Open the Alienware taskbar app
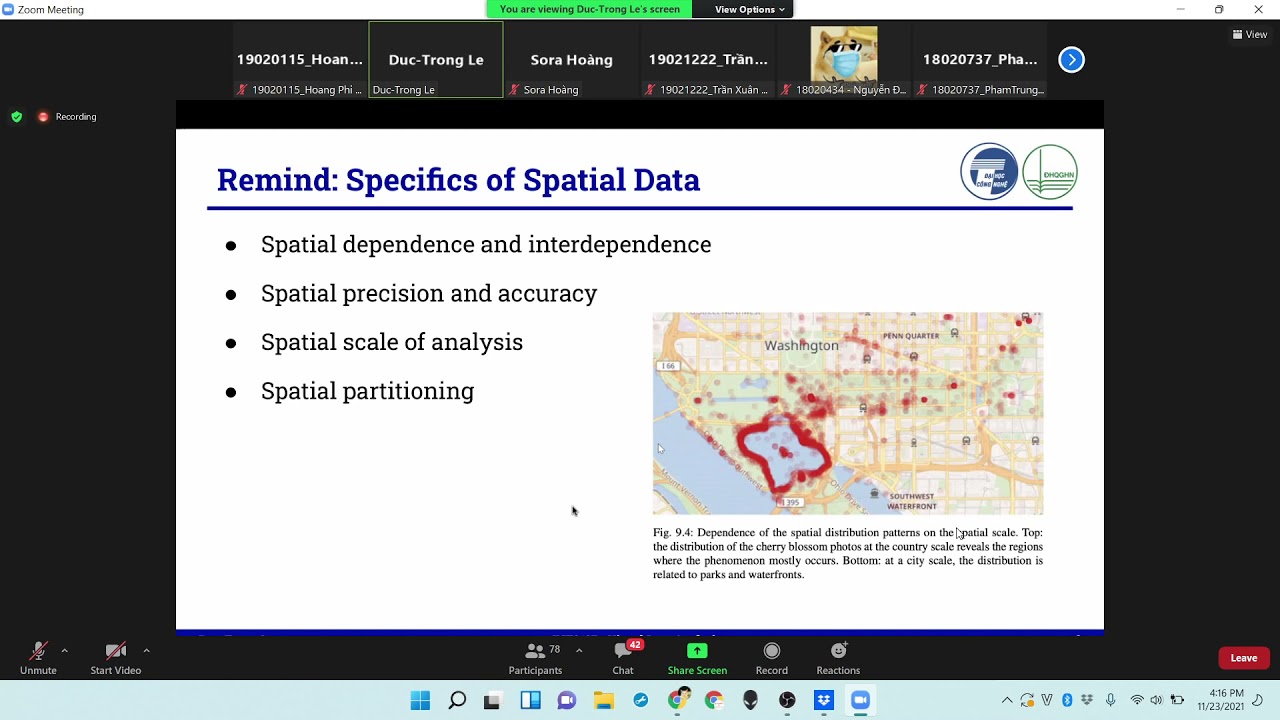 point(750,700)
